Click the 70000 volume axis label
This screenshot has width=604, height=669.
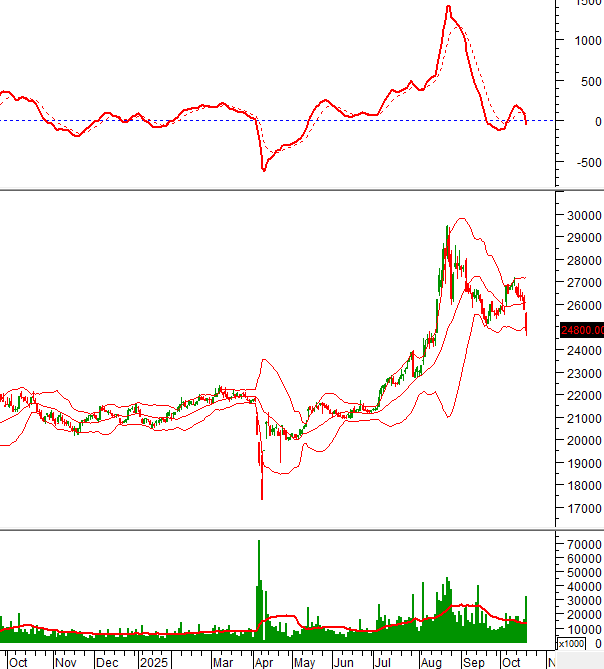click(581, 543)
